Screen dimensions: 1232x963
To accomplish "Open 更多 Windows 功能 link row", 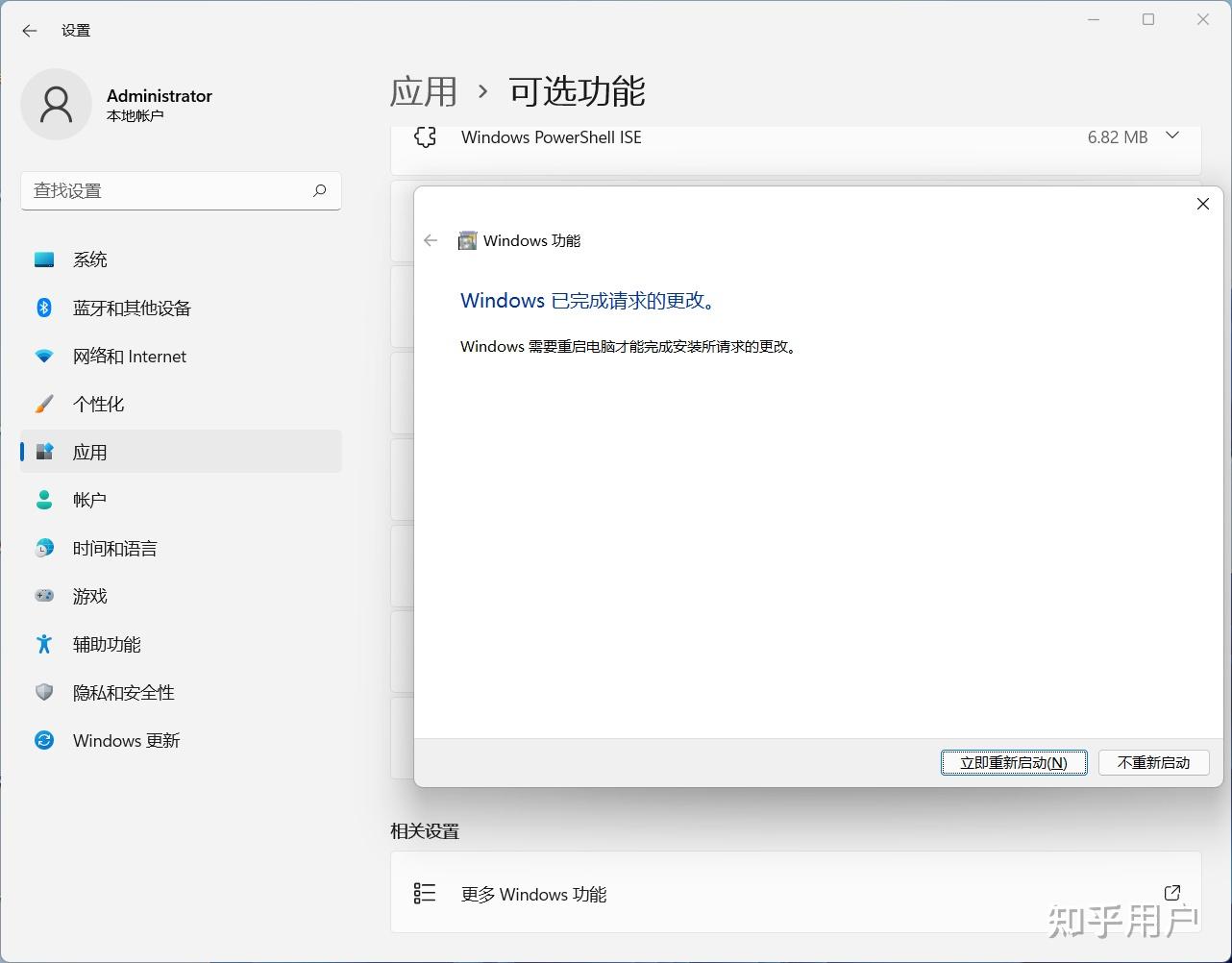I will pyautogui.click(x=796, y=894).
